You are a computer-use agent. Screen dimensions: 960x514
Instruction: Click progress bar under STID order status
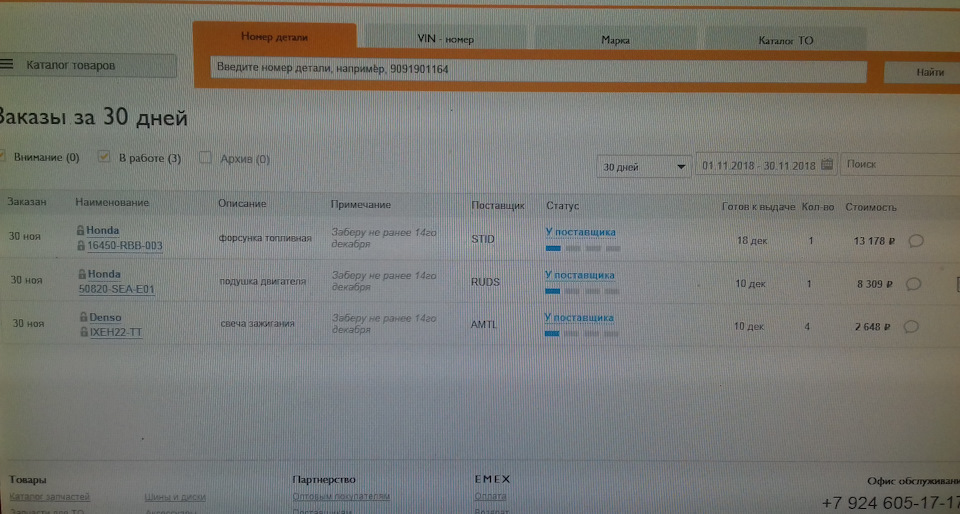click(582, 249)
